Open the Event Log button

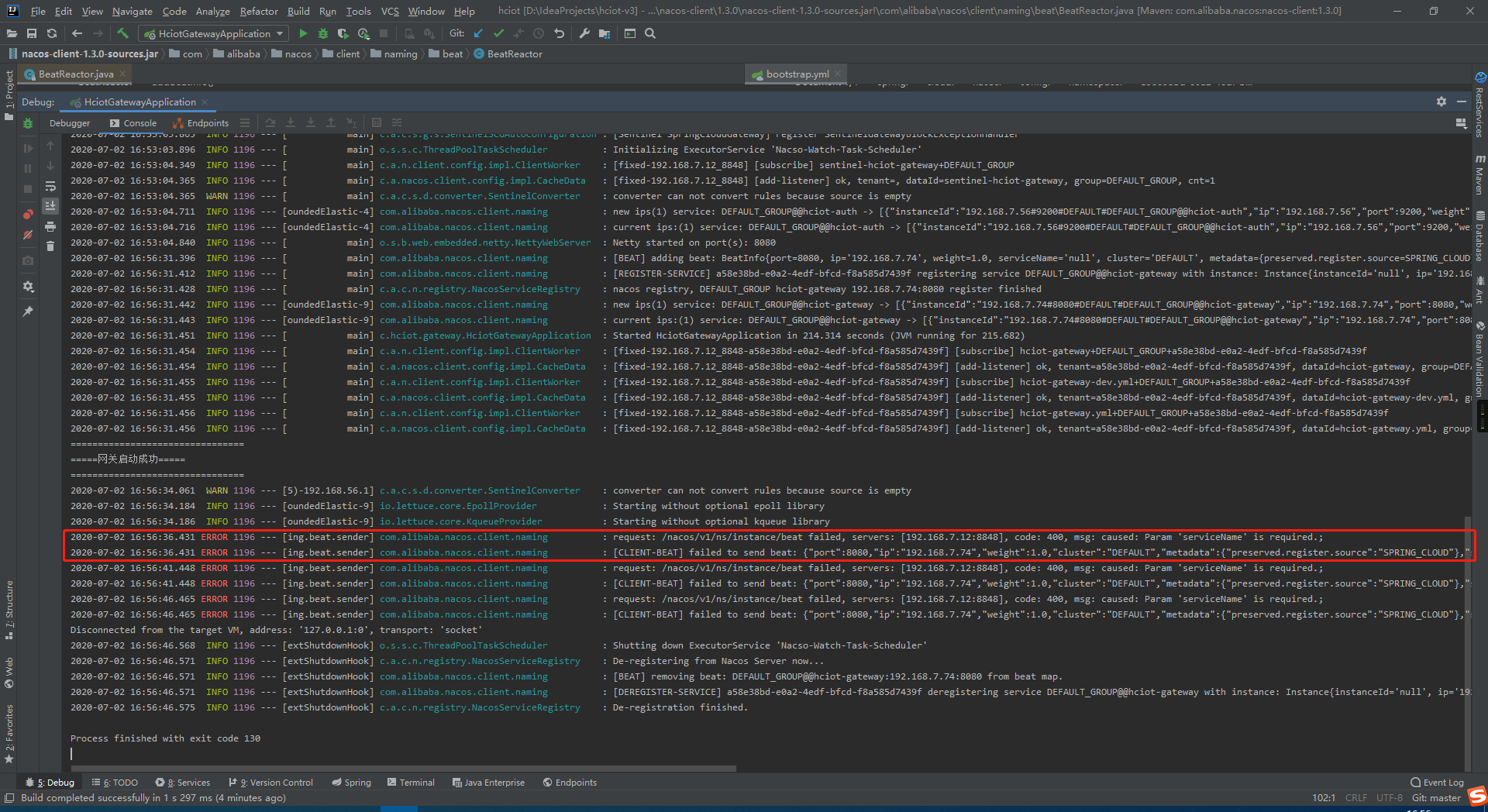[x=1438, y=783]
